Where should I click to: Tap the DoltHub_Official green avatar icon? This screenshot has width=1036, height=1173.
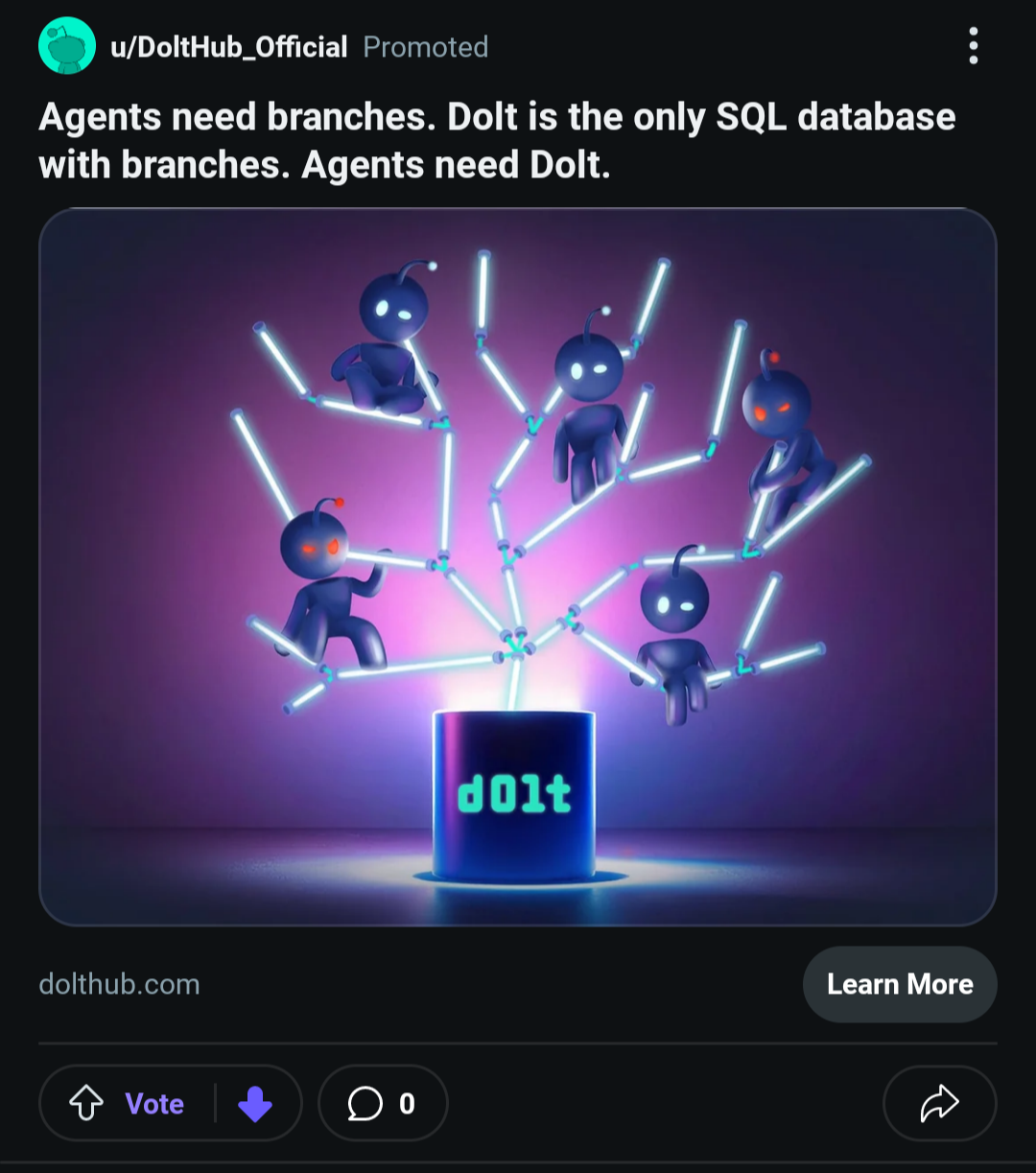tap(67, 46)
